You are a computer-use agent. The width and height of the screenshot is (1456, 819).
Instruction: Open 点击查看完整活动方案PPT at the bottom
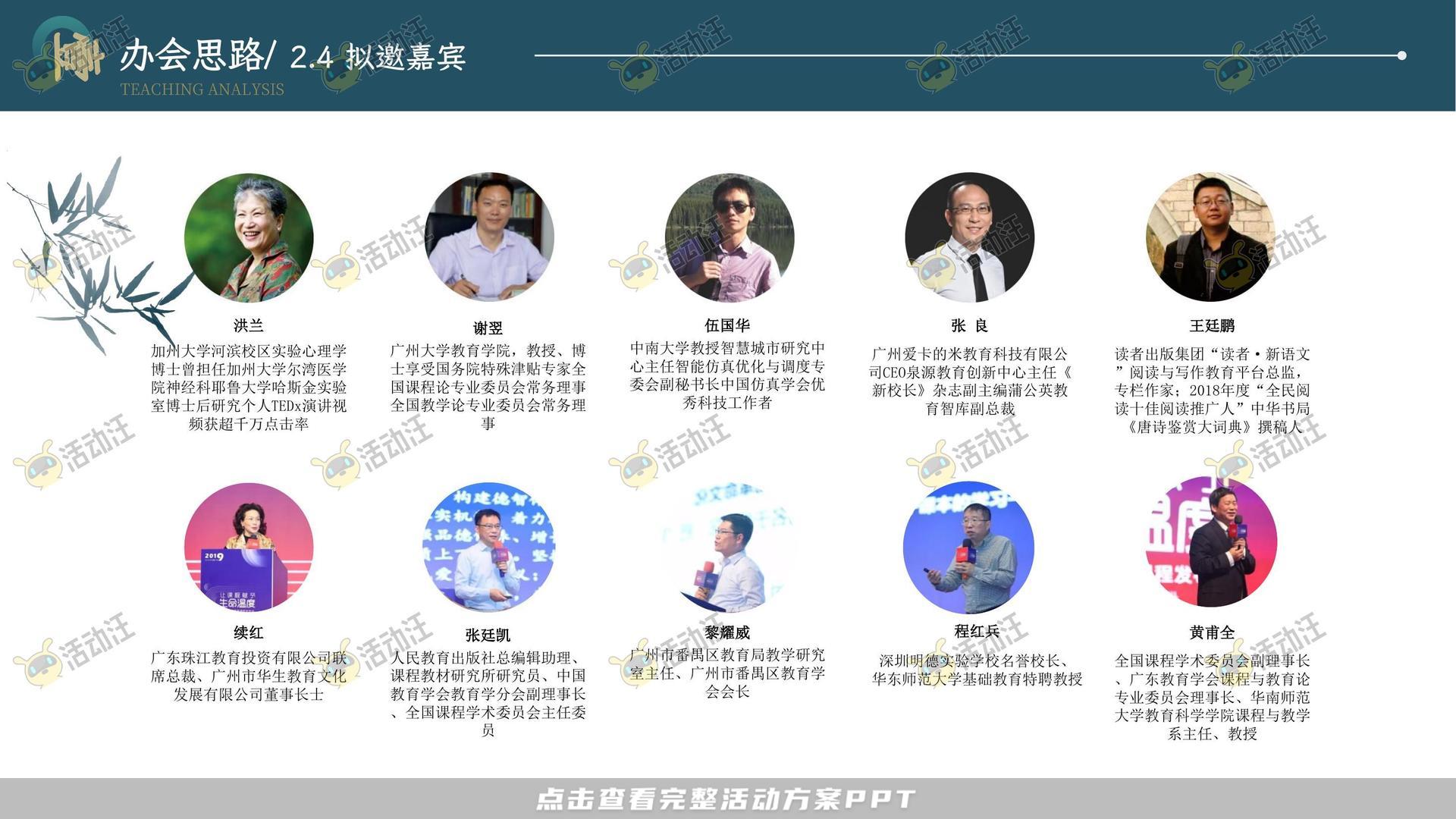click(728, 798)
